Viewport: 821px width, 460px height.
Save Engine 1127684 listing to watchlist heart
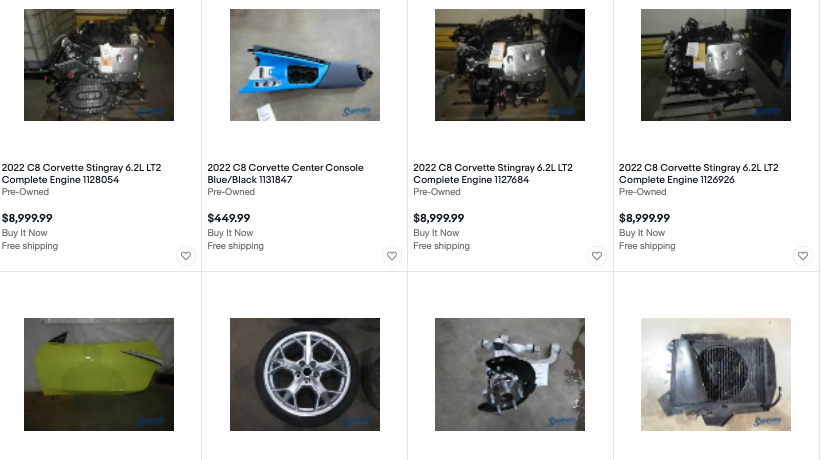point(597,256)
